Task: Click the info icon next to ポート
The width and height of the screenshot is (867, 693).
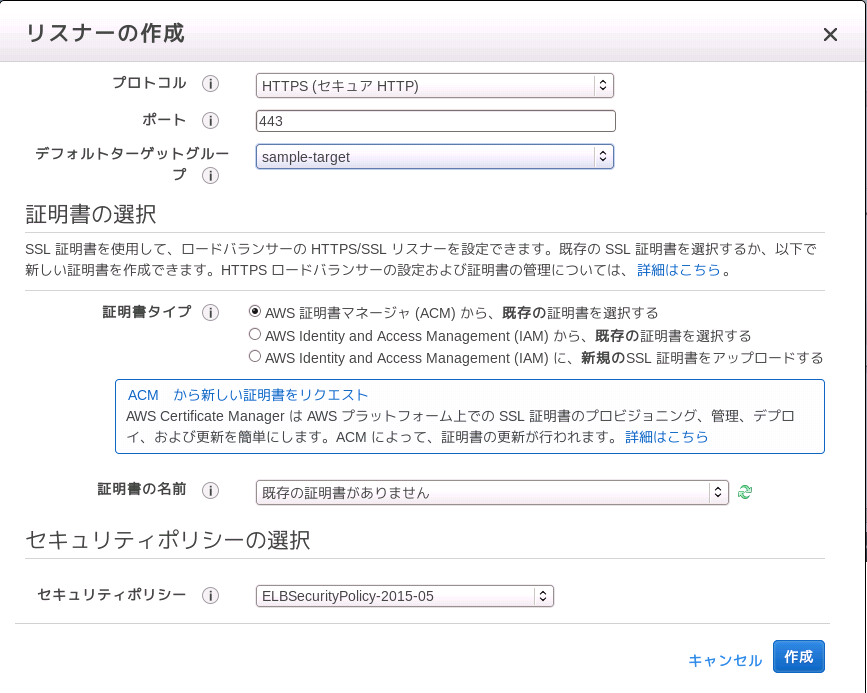Action: pos(210,121)
